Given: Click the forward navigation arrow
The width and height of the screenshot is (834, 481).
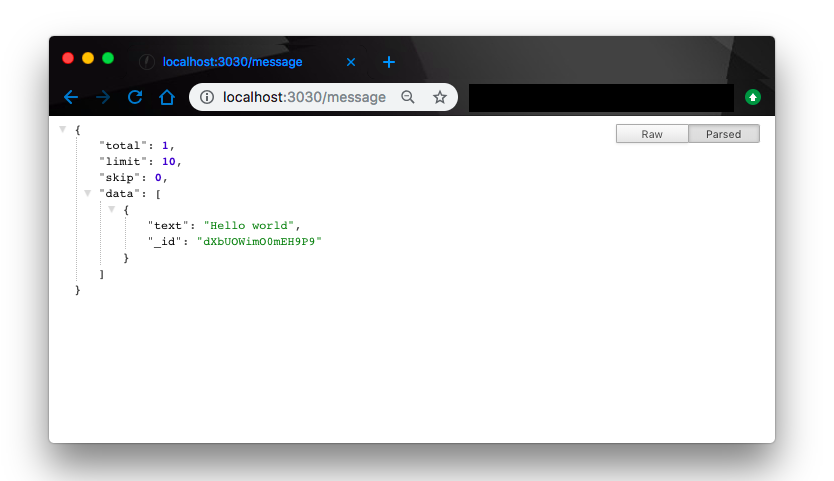Looking at the screenshot, I should (102, 97).
